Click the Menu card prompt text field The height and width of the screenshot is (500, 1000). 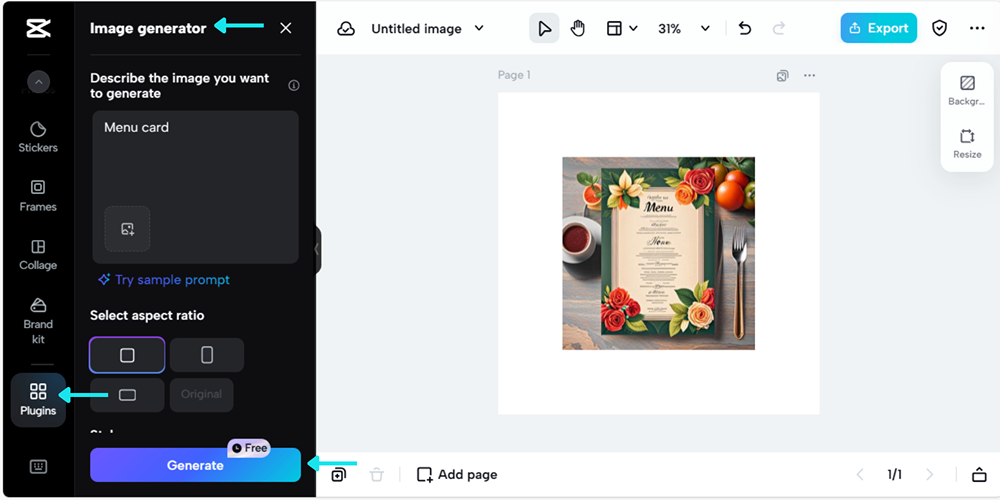[196, 187]
